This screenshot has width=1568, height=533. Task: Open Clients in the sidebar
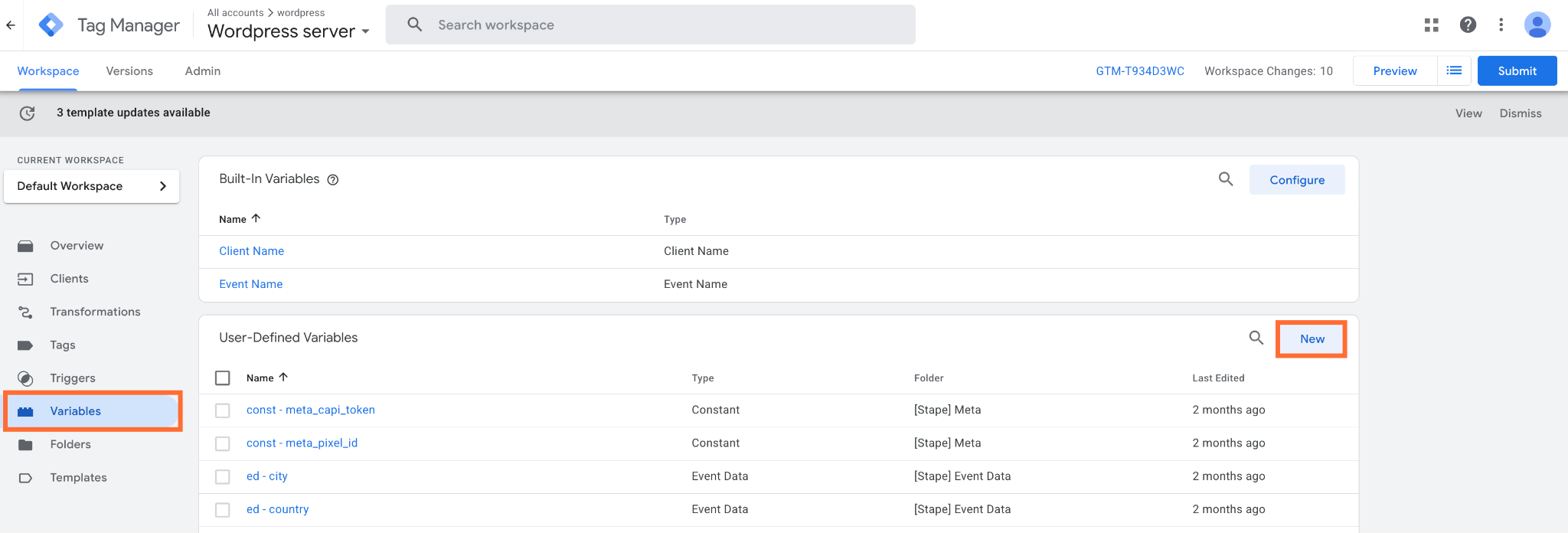pyautogui.click(x=70, y=279)
